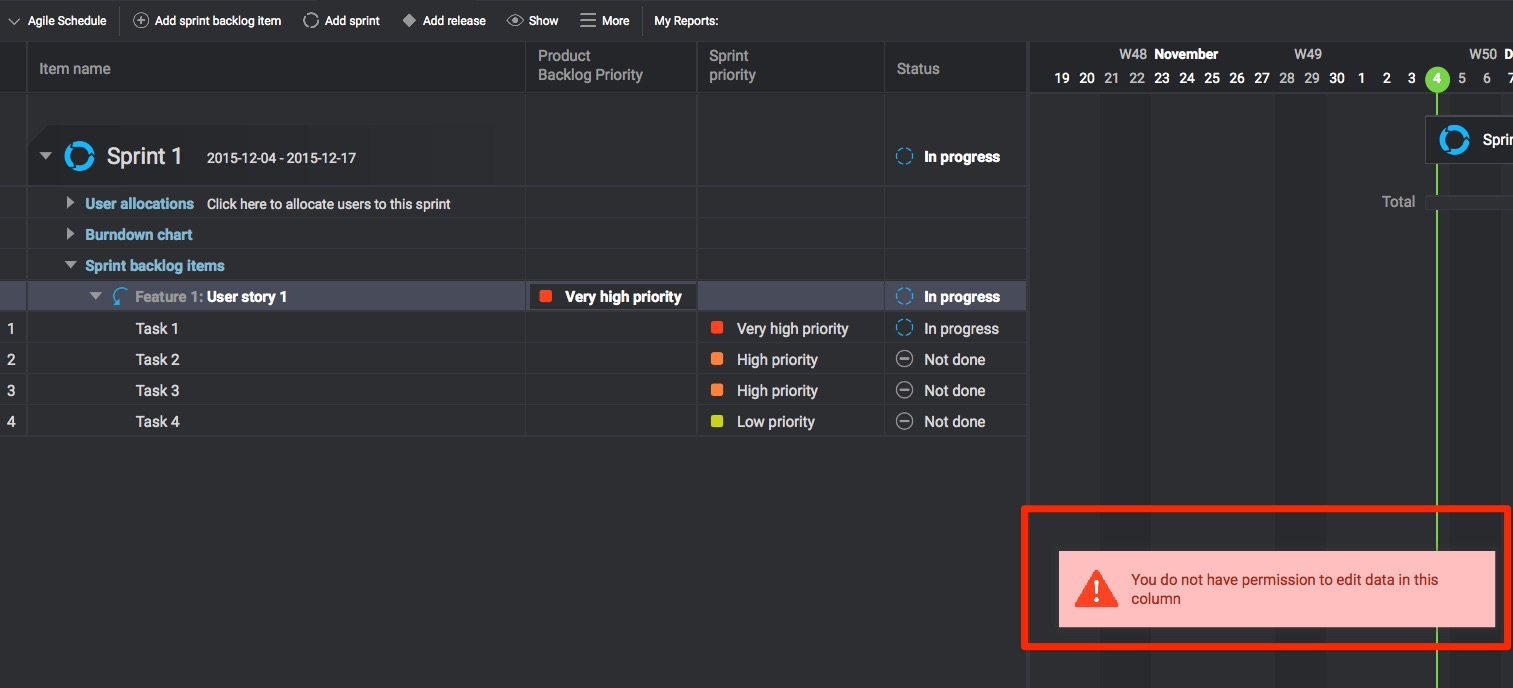
Task: Click the Sprint backlog items link
Action: 154,265
